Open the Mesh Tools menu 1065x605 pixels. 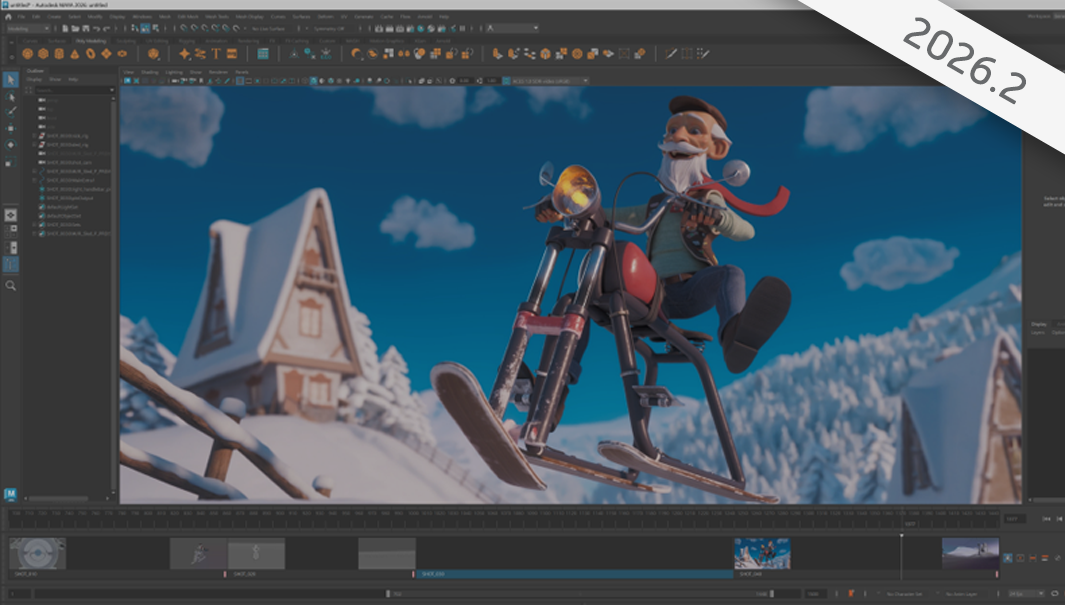217,16
